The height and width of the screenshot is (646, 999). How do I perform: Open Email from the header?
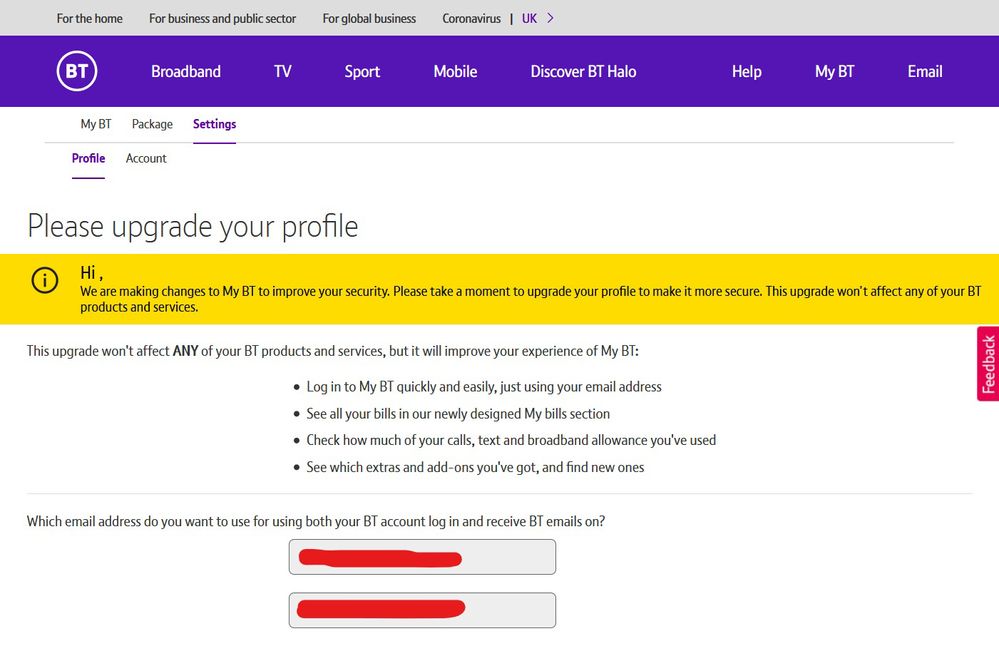point(925,71)
